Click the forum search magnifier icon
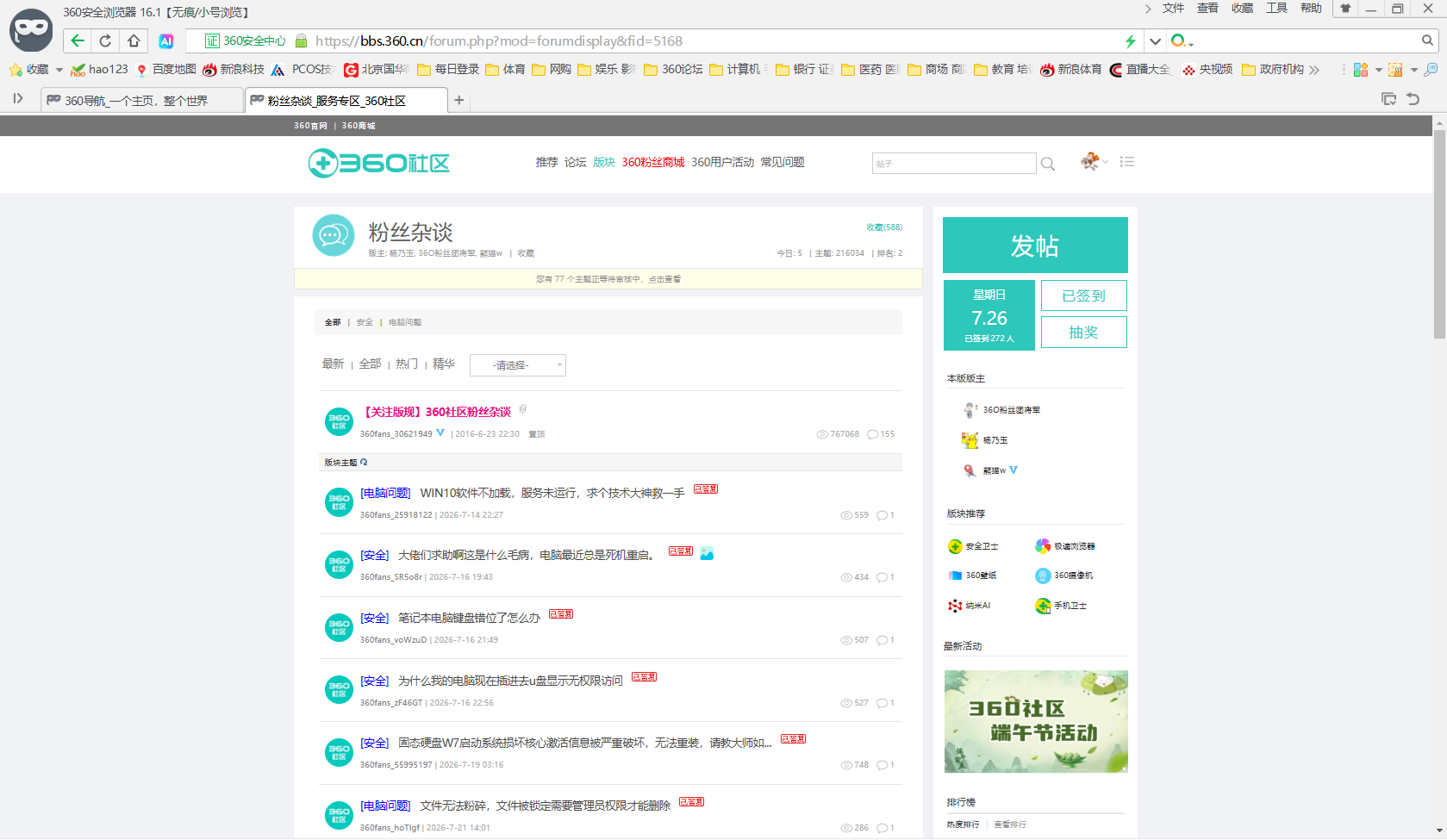This screenshot has height=840, width=1447. point(1048,164)
